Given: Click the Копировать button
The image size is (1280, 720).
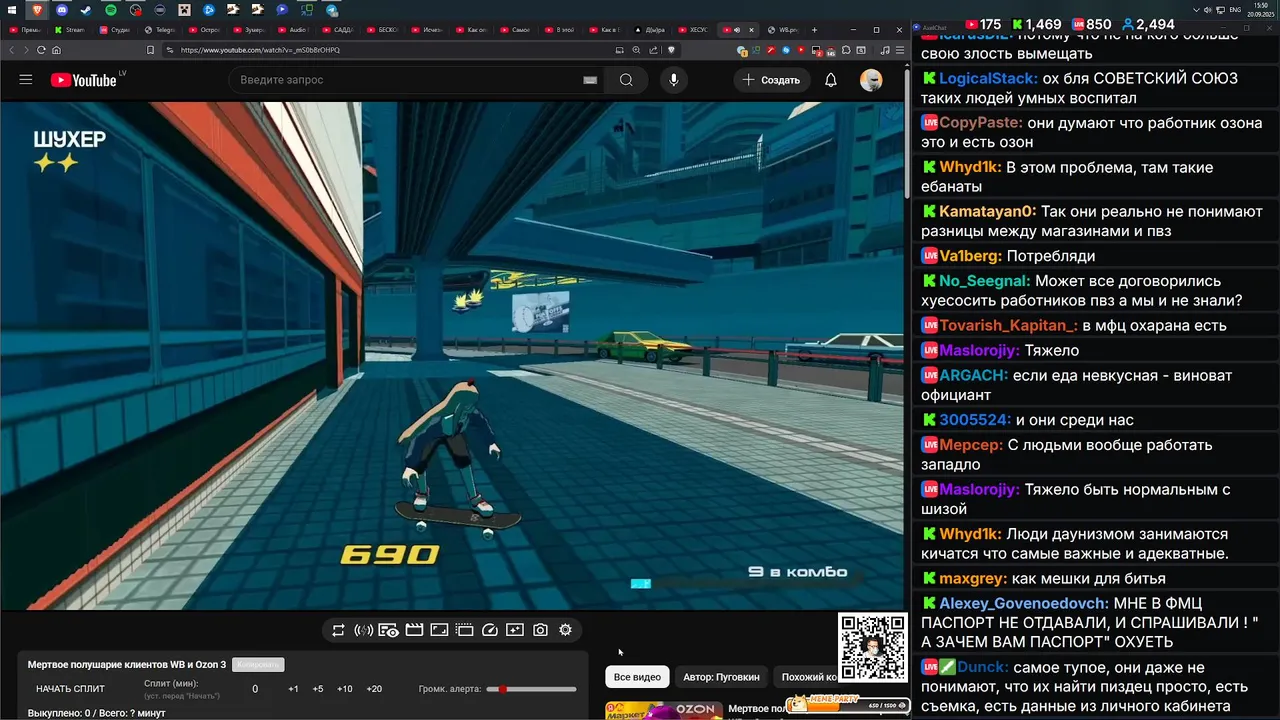Looking at the screenshot, I should 258,664.
